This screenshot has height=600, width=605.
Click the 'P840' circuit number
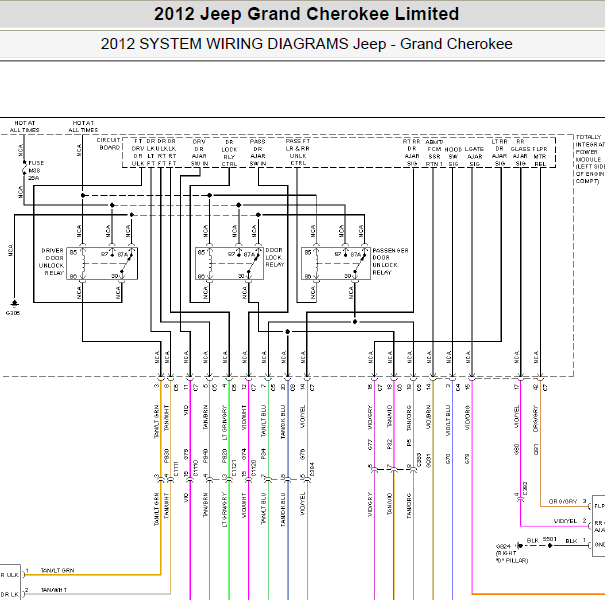pos(205,456)
